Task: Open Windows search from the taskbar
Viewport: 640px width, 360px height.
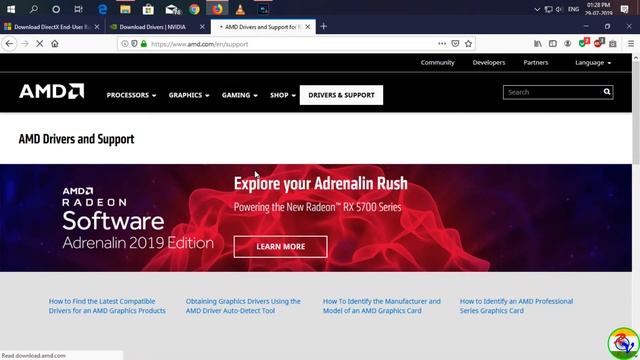Action: (34, 9)
